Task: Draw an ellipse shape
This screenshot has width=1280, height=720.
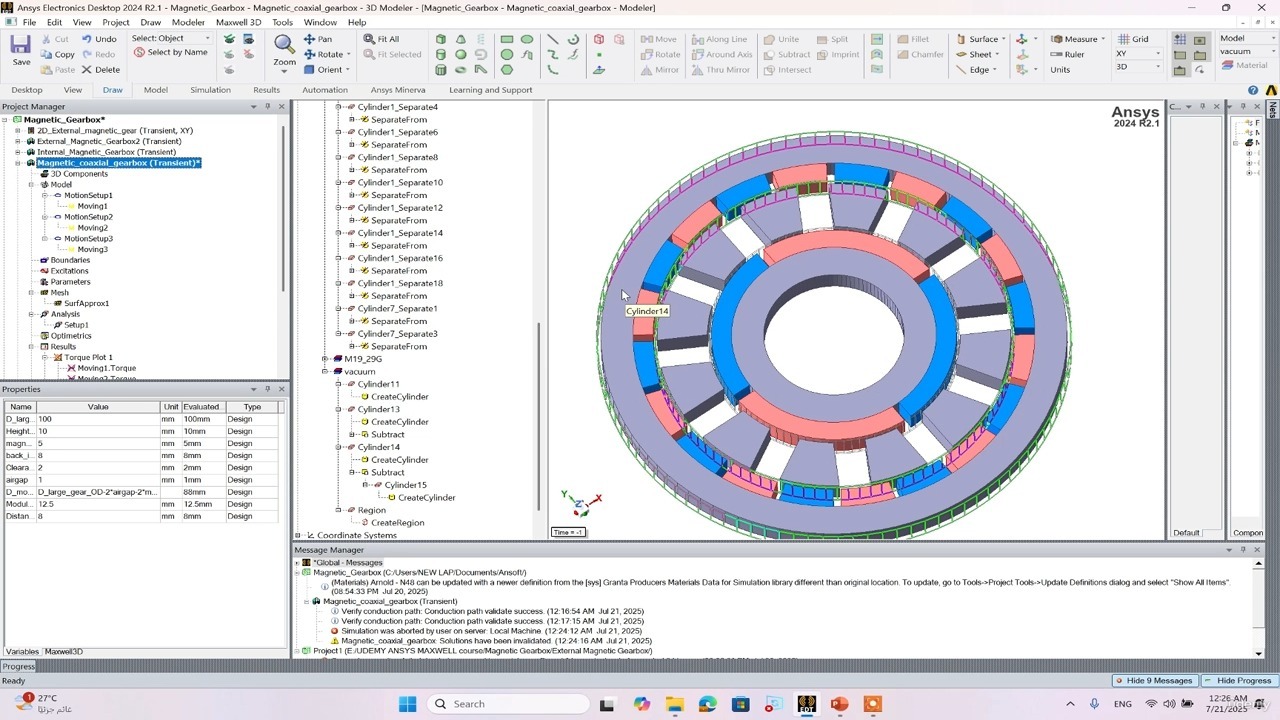Action: coord(527,39)
